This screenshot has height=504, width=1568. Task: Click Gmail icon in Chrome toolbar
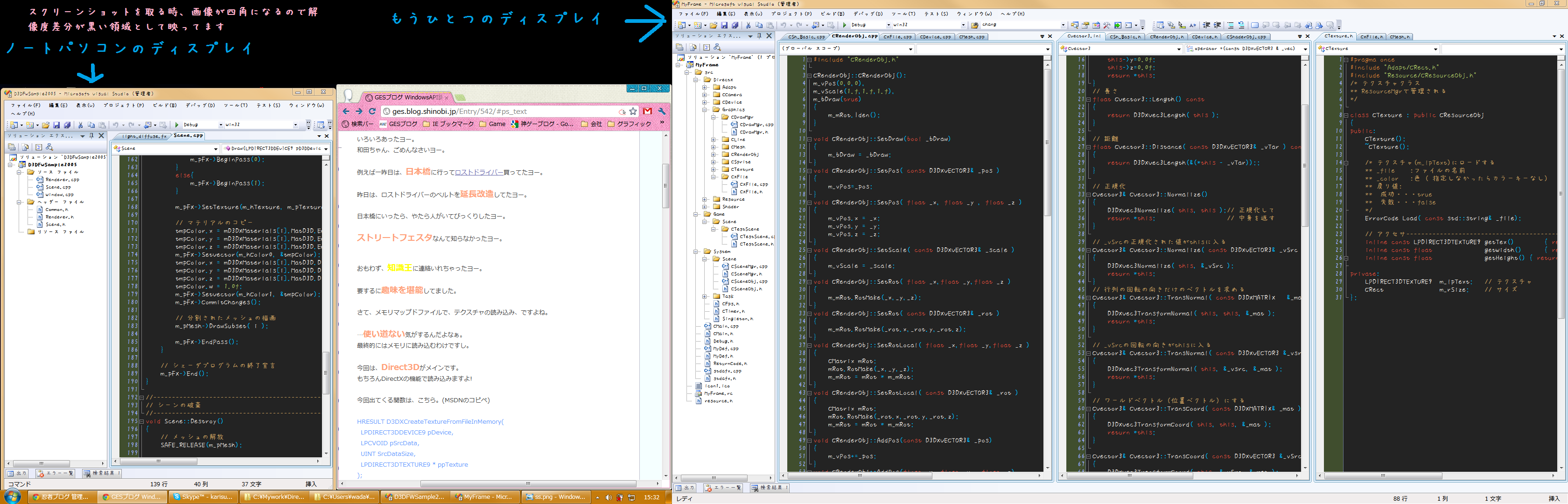tap(648, 112)
